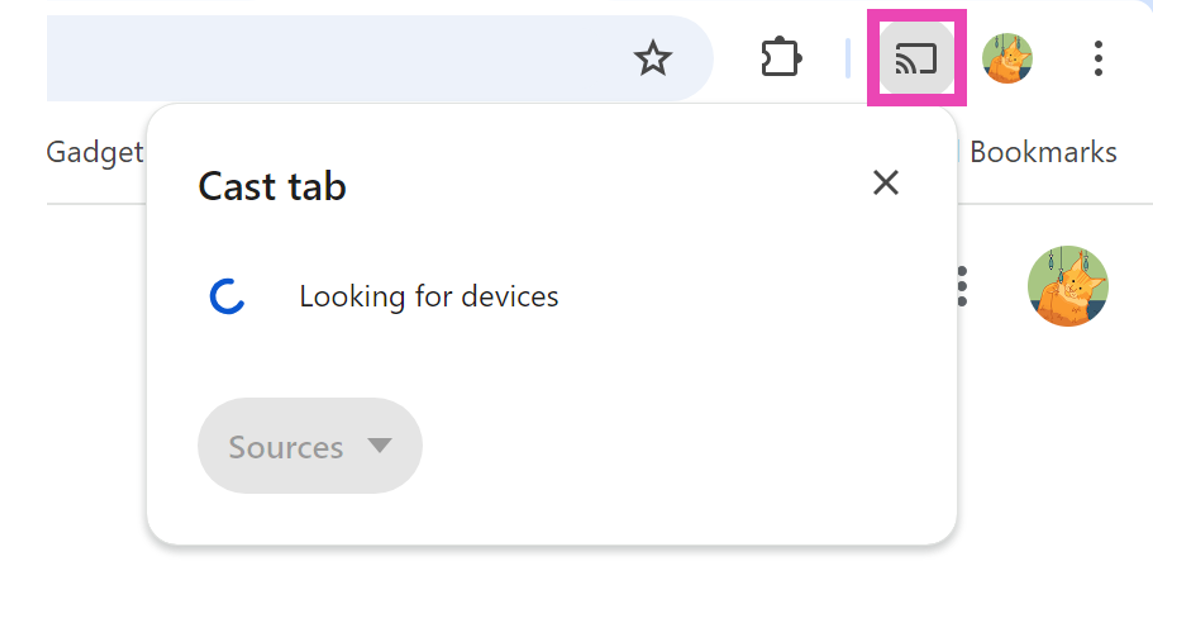Screen dimensions: 1200x628
Task: Click the large cat account avatar
Action: [x=1068, y=286]
